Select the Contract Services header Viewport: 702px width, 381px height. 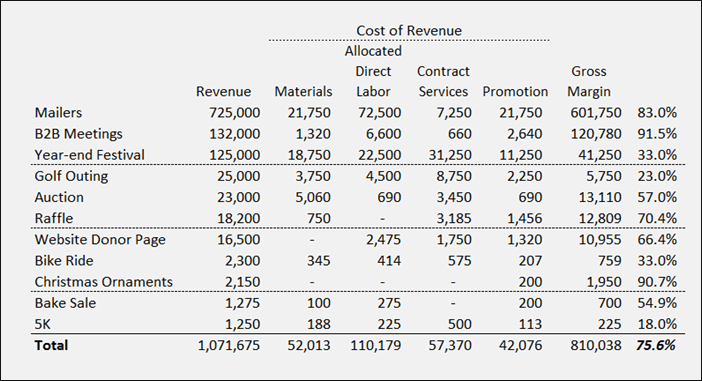443,81
